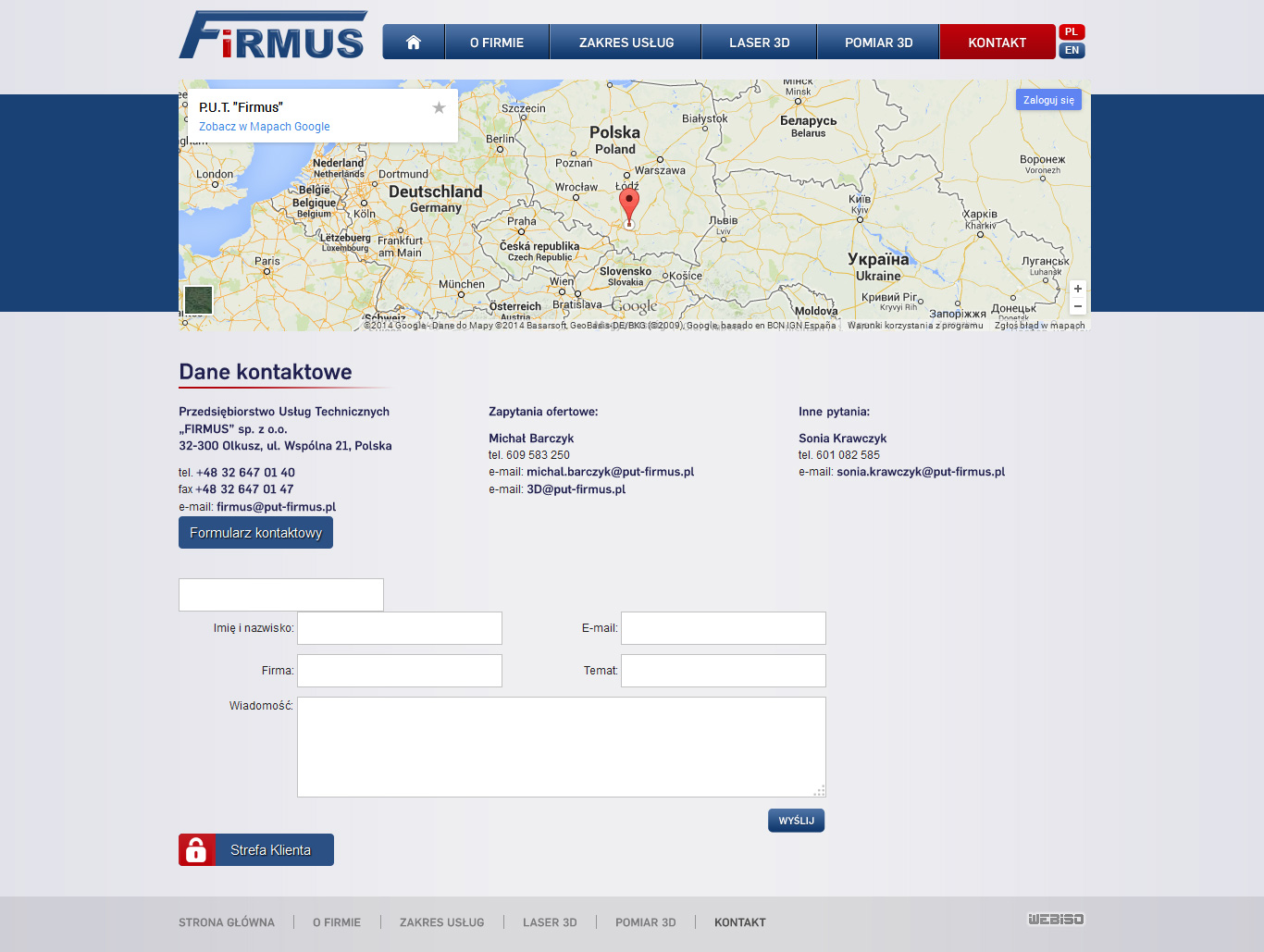This screenshot has height=952, width=1264.
Task: Email firmus@put-firmus.pl
Action: [x=276, y=507]
